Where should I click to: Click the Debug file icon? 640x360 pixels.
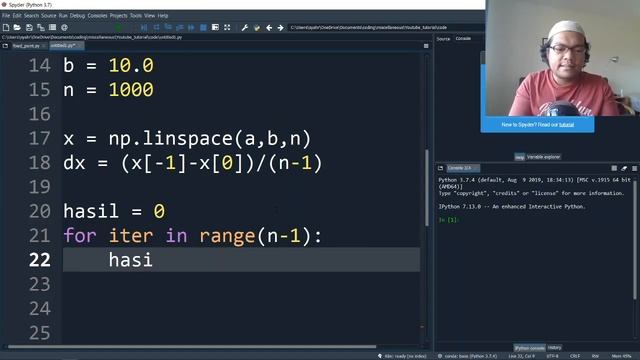(x=144, y=27)
